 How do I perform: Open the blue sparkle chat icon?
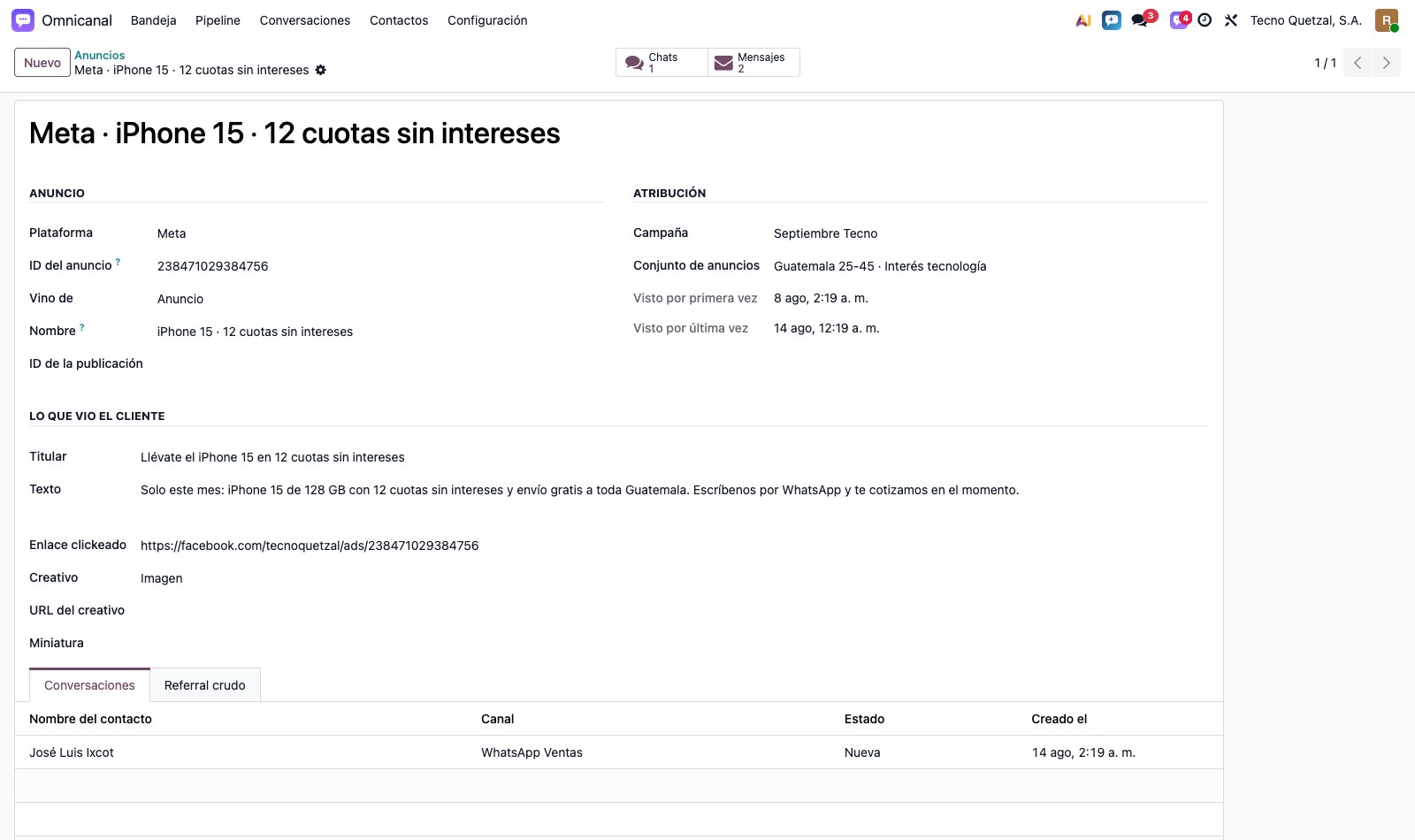tap(1112, 20)
